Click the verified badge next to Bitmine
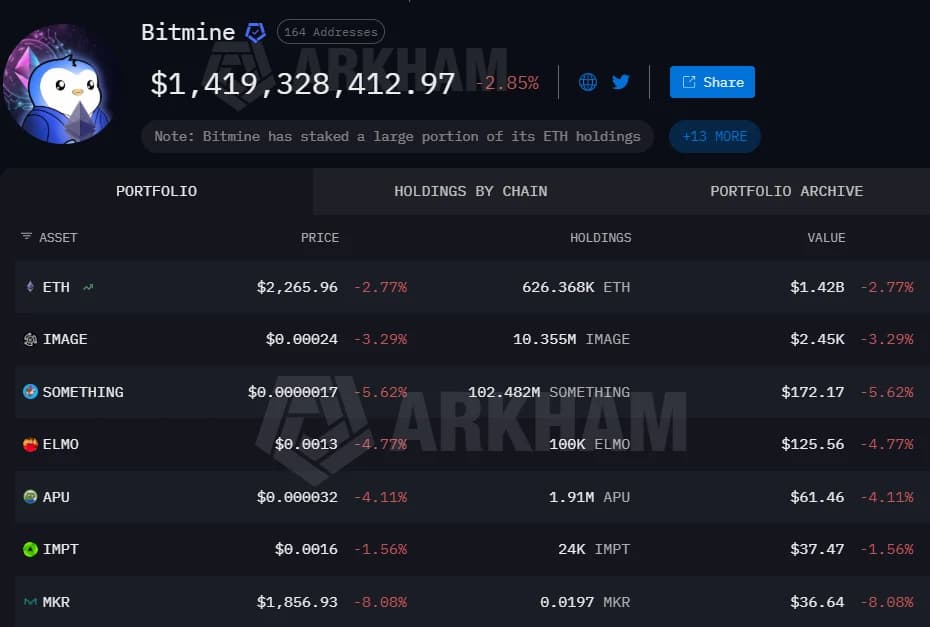The image size is (930, 627). (255, 32)
